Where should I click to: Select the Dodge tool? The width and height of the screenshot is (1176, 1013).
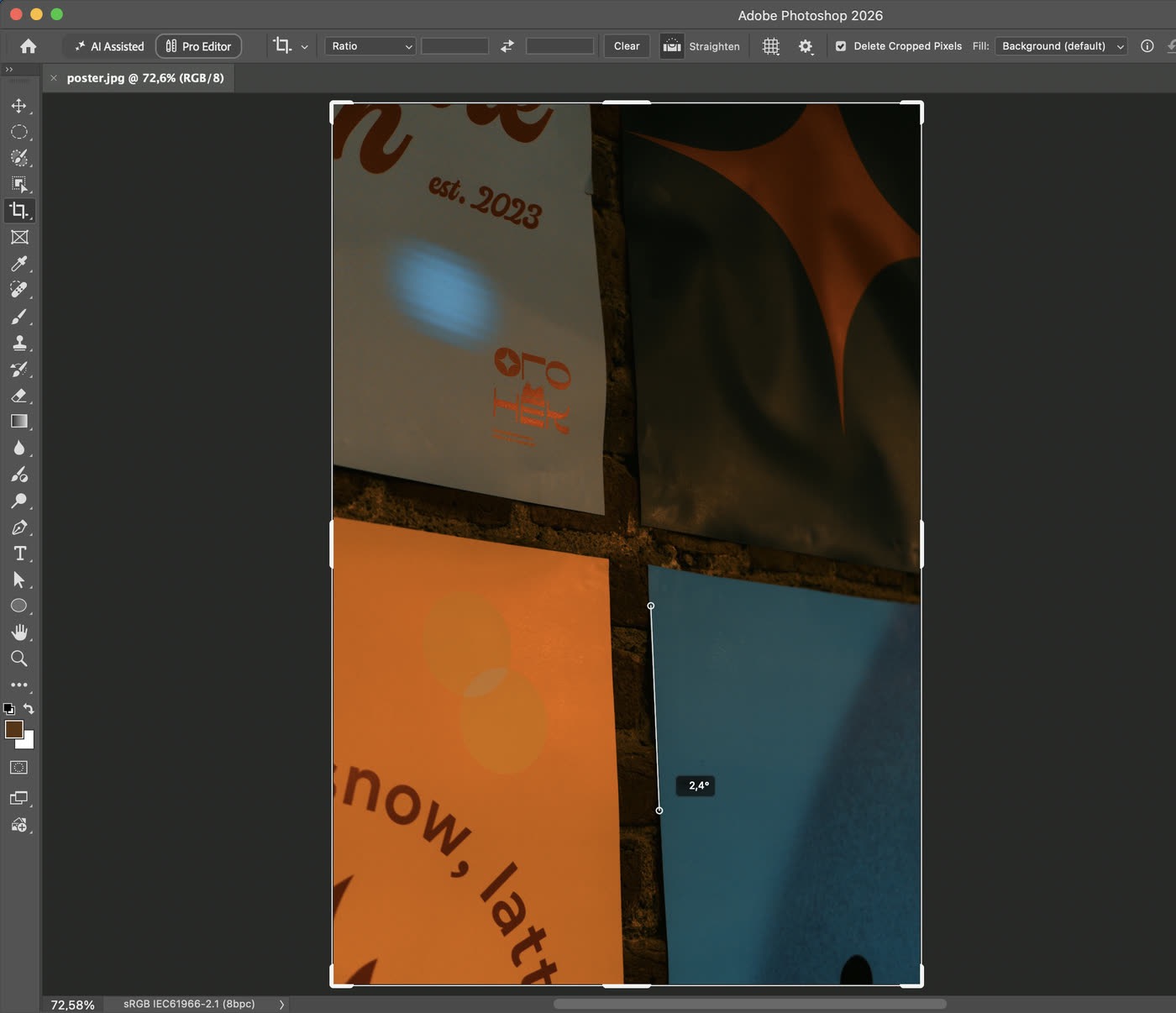click(x=18, y=501)
